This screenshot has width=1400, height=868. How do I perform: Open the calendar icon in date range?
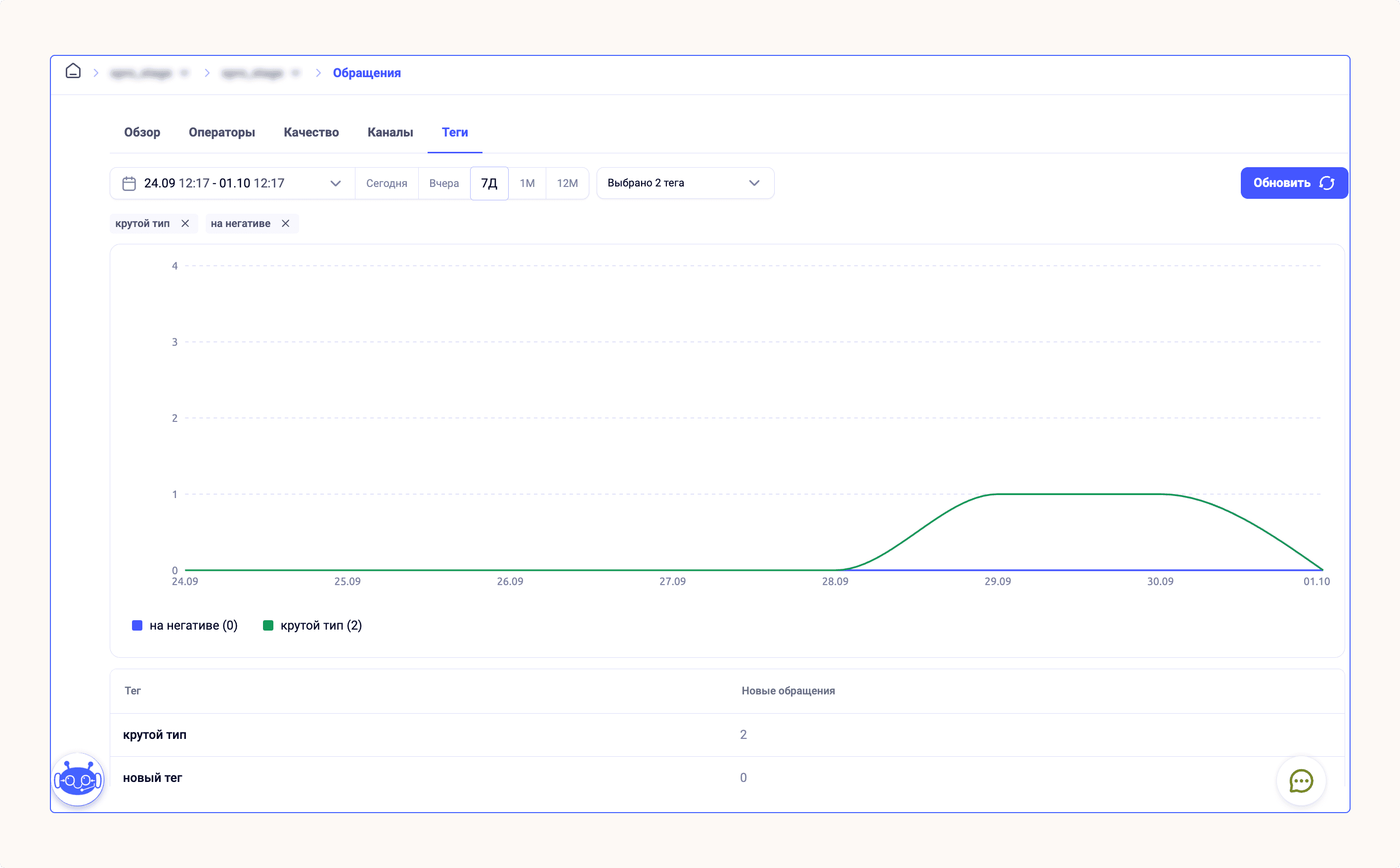coord(129,183)
